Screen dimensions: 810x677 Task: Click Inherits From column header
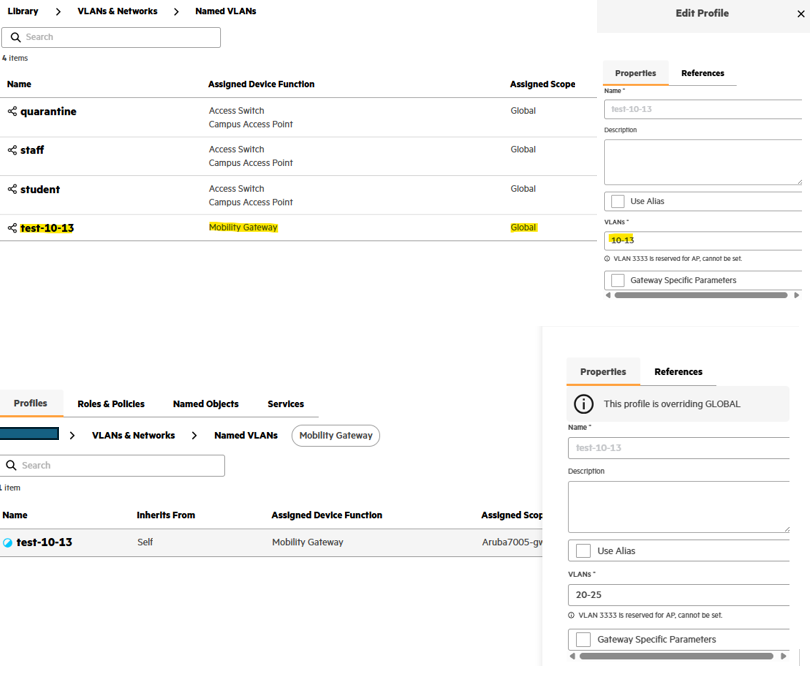tap(166, 515)
